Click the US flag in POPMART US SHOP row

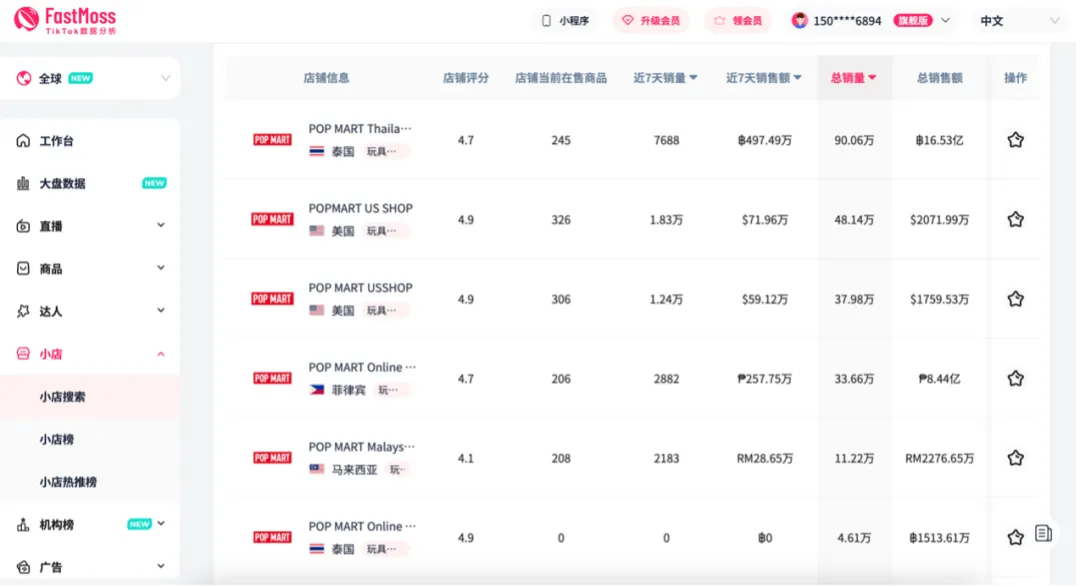point(317,231)
